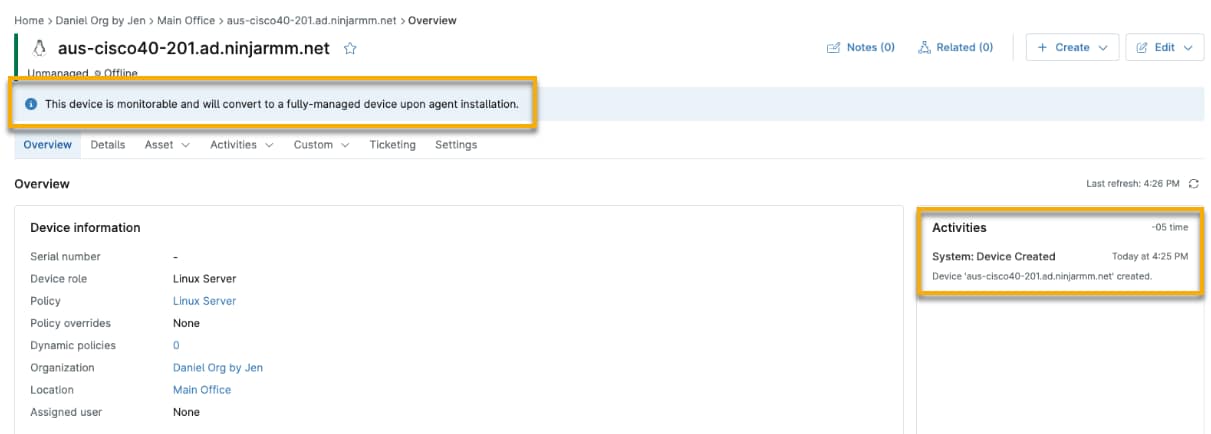Open Related (0) items
This screenshot has height=434, width=1211.
pos(955,47)
